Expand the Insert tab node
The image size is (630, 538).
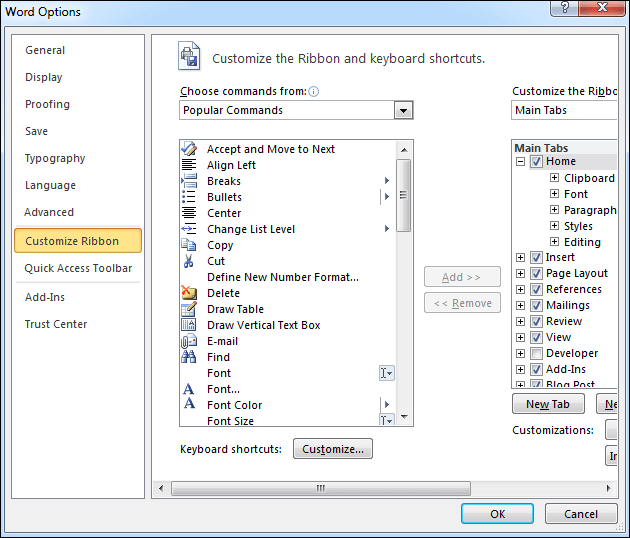point(520,257)
